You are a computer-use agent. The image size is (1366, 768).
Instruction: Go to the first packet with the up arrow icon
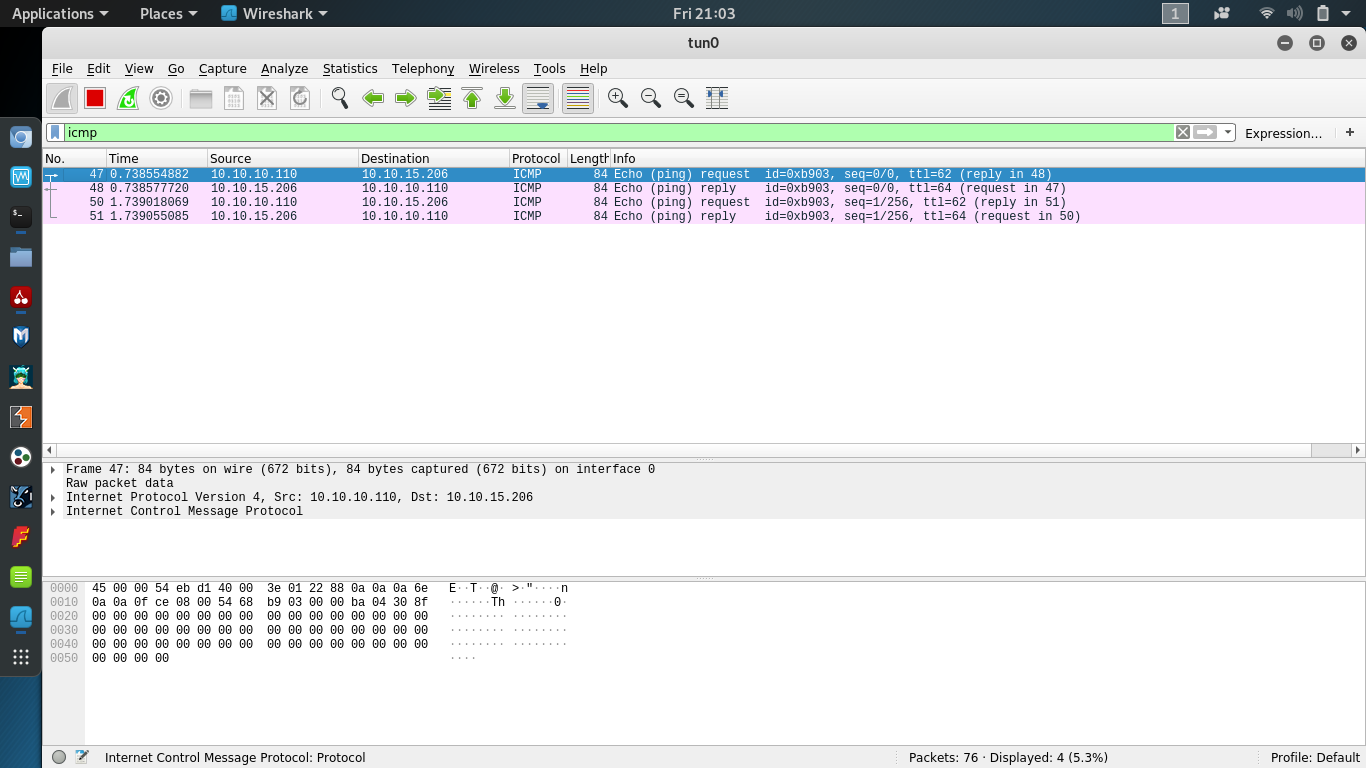point(471,97)
